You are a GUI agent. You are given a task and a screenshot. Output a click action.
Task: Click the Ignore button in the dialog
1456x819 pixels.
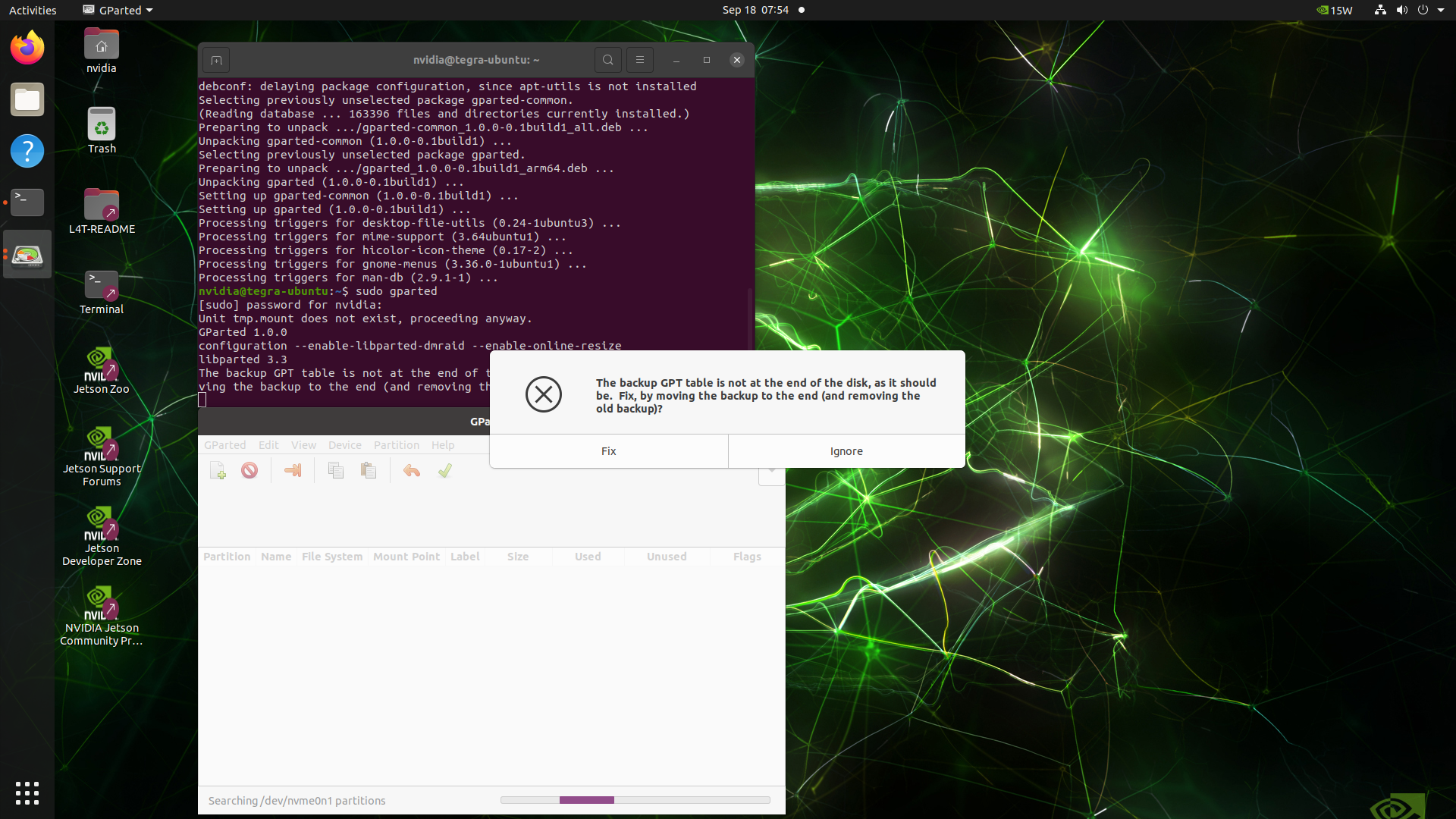(846, 451)
